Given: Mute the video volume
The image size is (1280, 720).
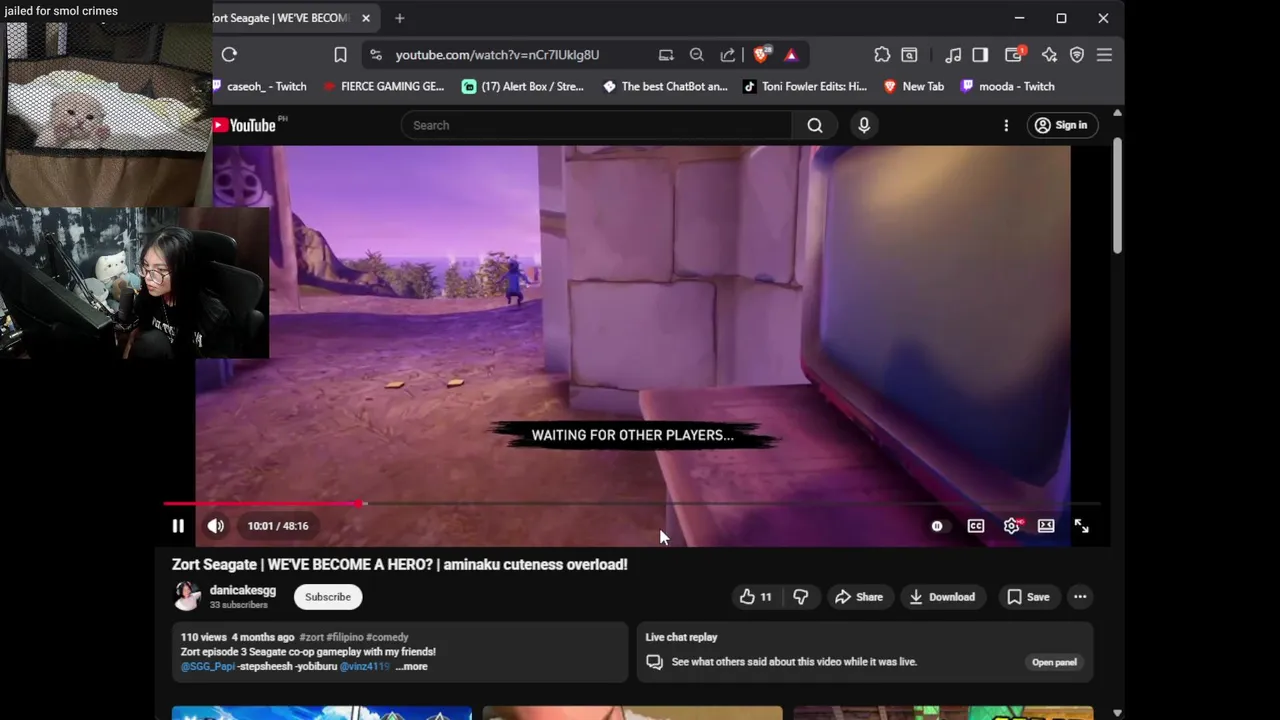Looking at the screenshot, I should click(216, 526).
